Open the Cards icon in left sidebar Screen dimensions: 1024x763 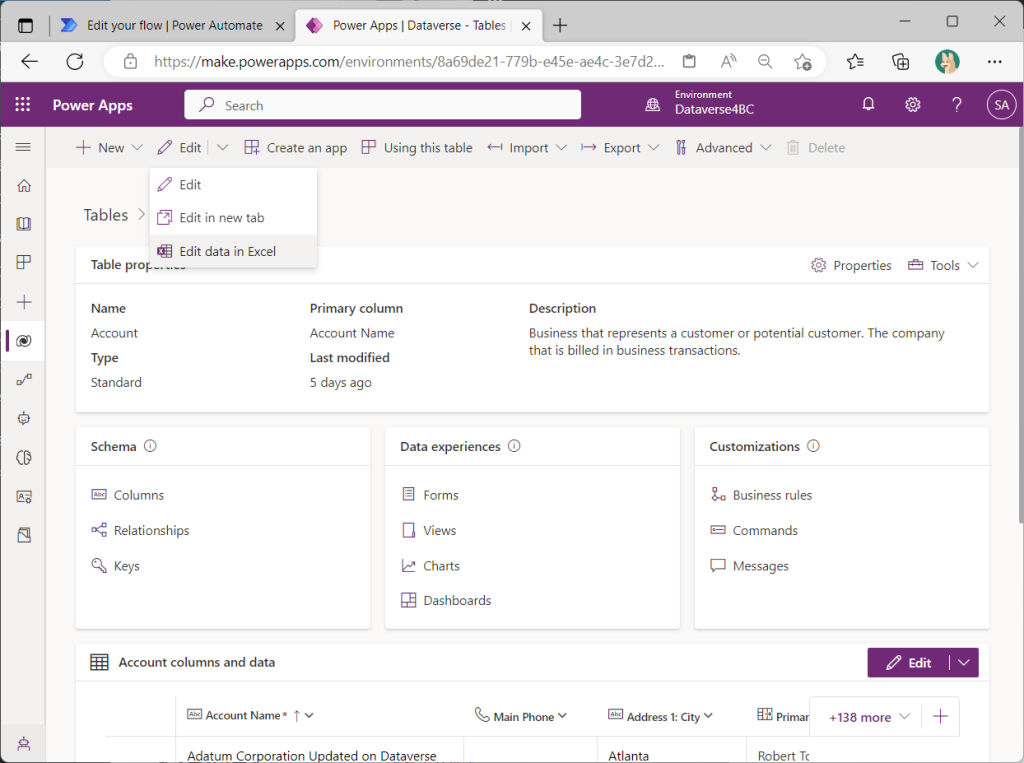pos(24,497)
